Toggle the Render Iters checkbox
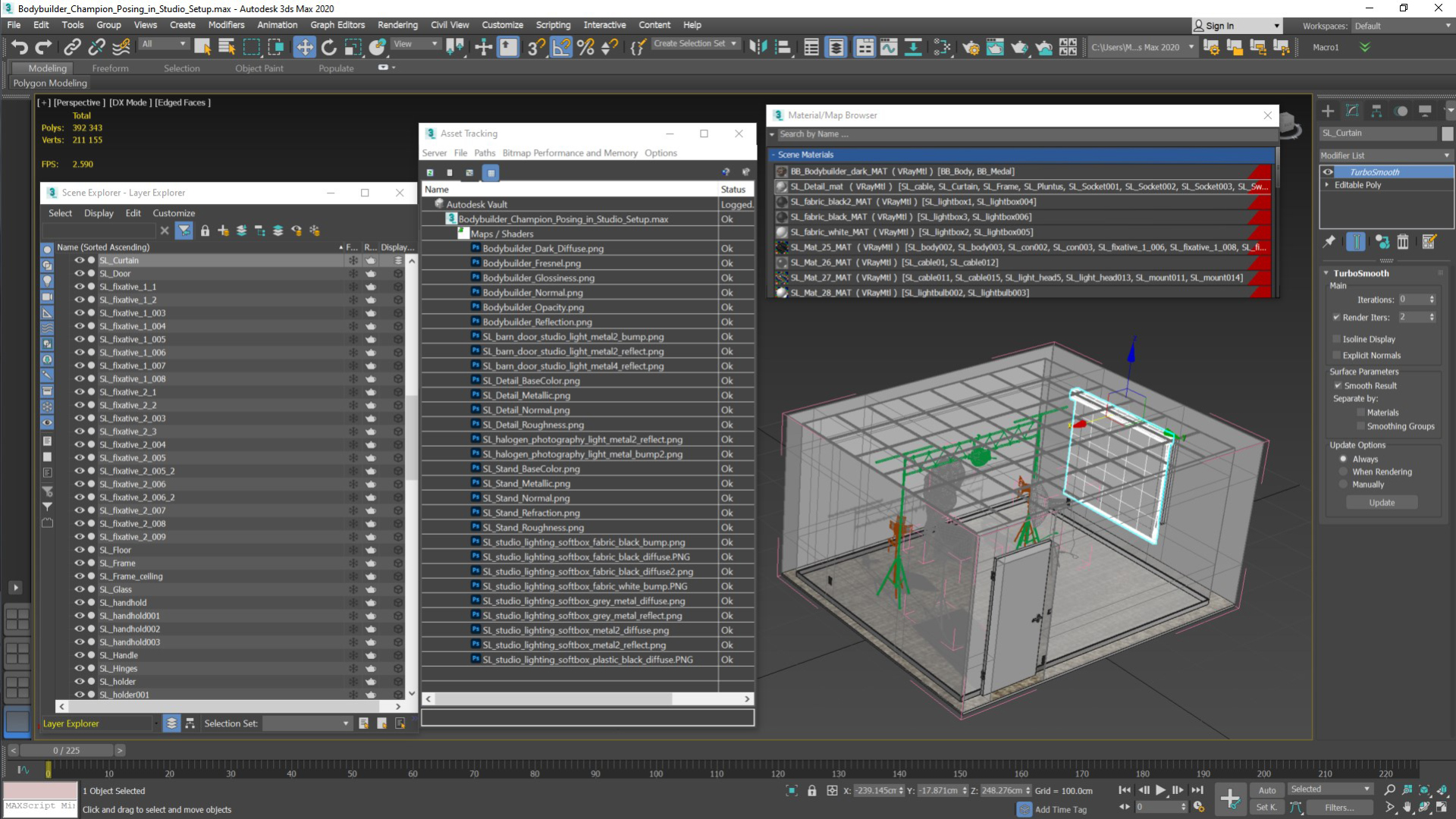Image resolution: width=1456 pixels, height=819 pixels. (x=1336, y=317)
